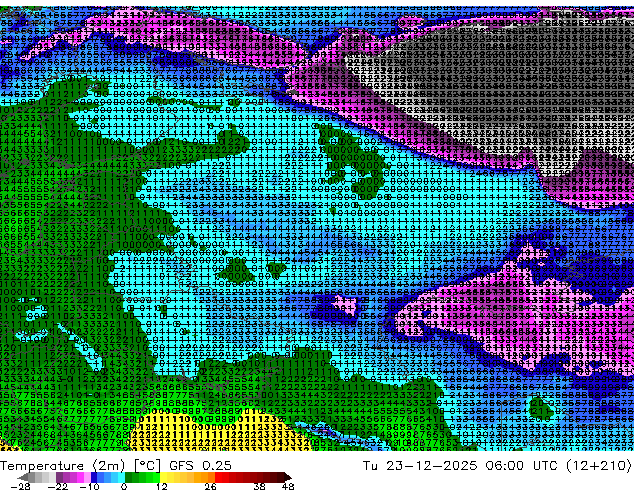Click the dark green legend swatch above 0
This screenshot has width=634, height=490.
(x=129, y=477)
